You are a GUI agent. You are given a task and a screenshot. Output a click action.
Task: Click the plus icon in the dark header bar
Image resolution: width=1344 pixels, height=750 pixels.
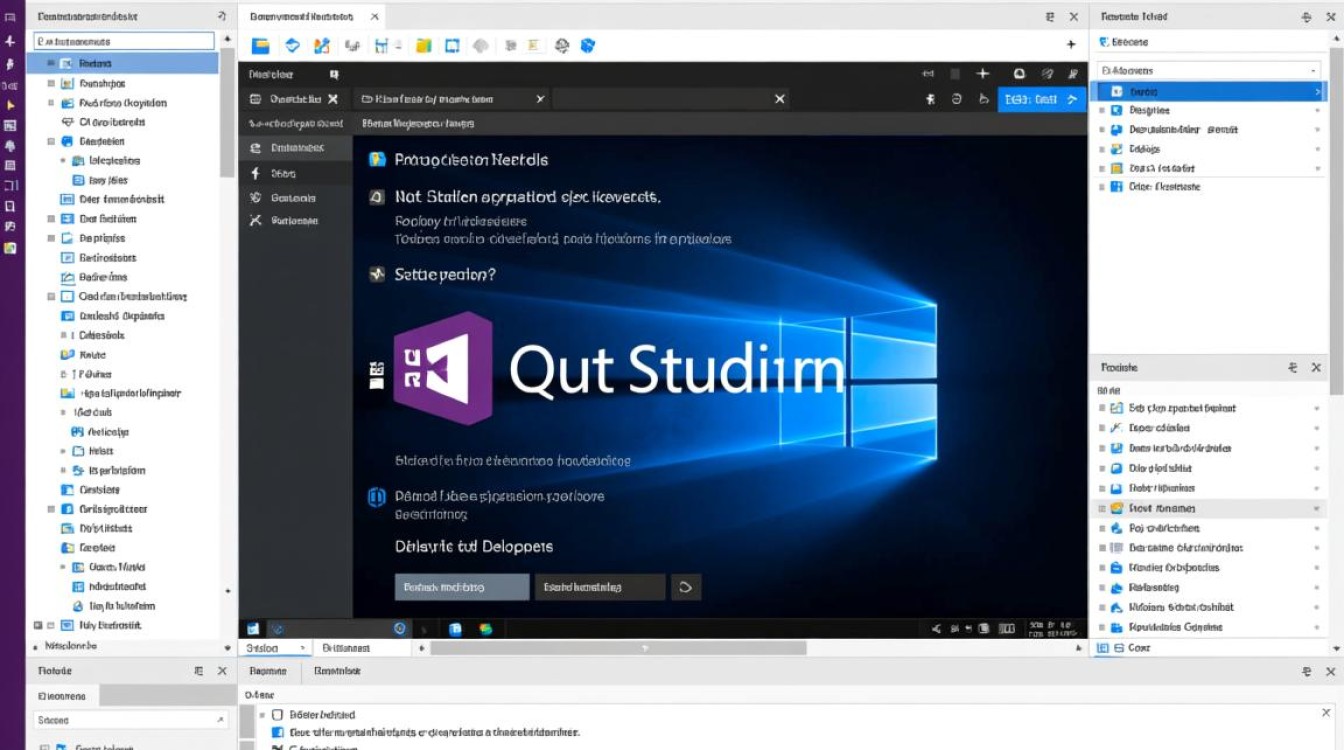[x=983, y=74]
